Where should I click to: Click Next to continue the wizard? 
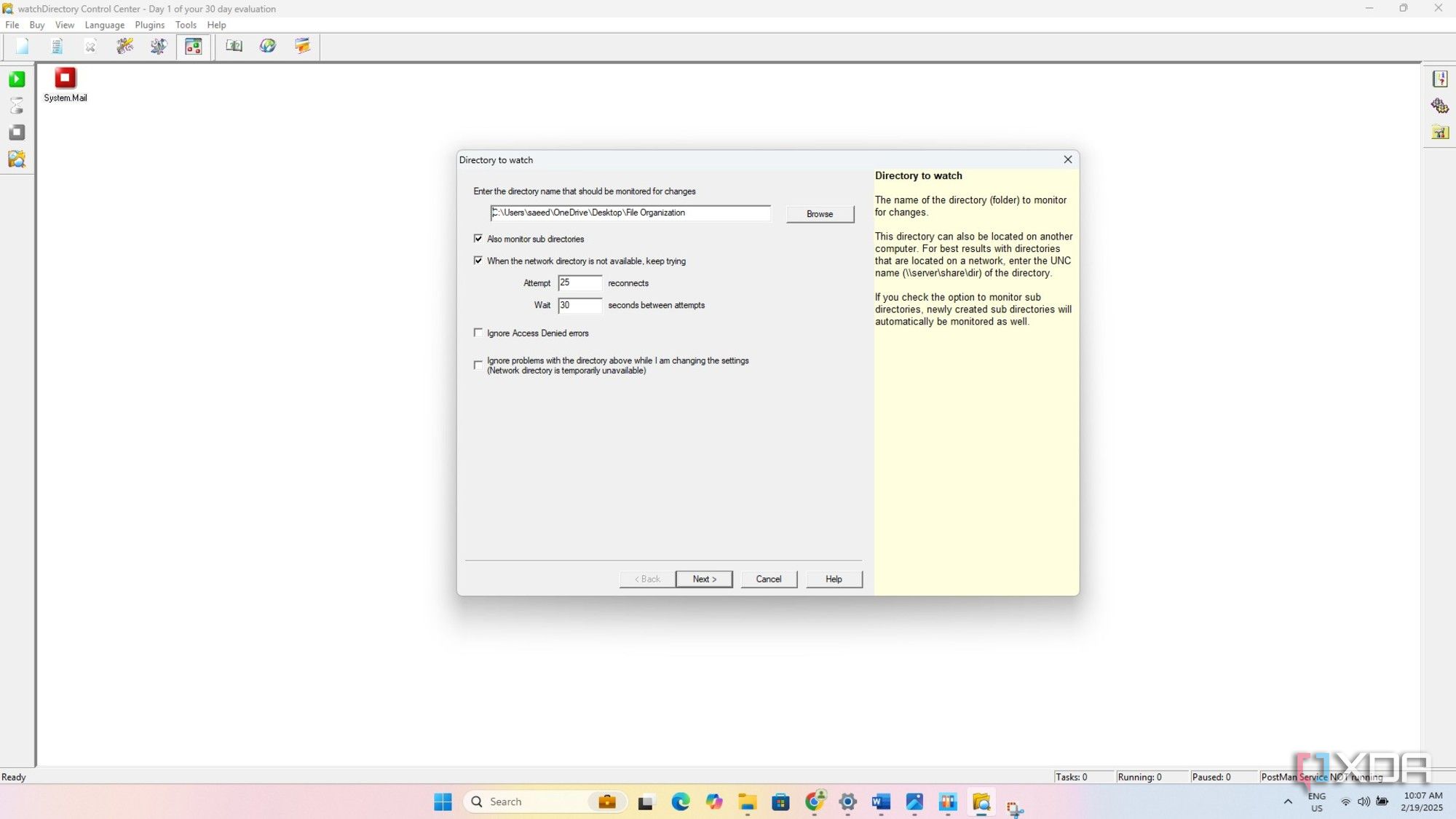[704, 579]
